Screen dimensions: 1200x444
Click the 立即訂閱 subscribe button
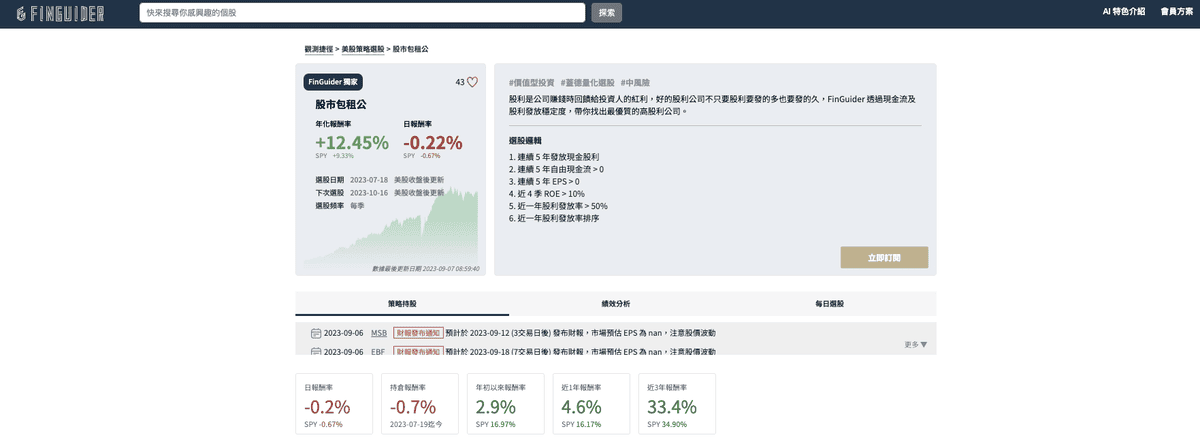(884, 257)
